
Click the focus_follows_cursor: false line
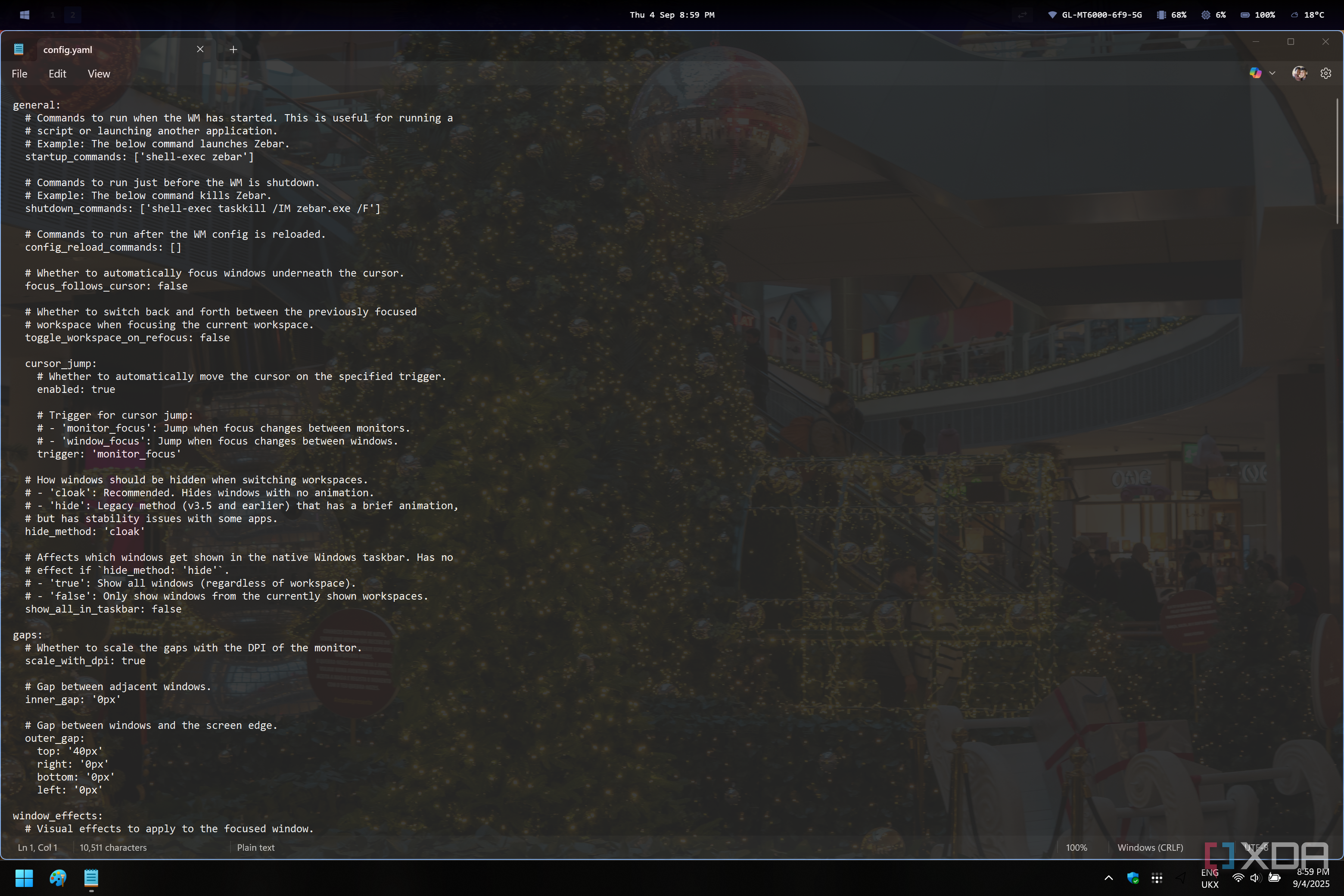pyautogui.click(x=106, y=286)
